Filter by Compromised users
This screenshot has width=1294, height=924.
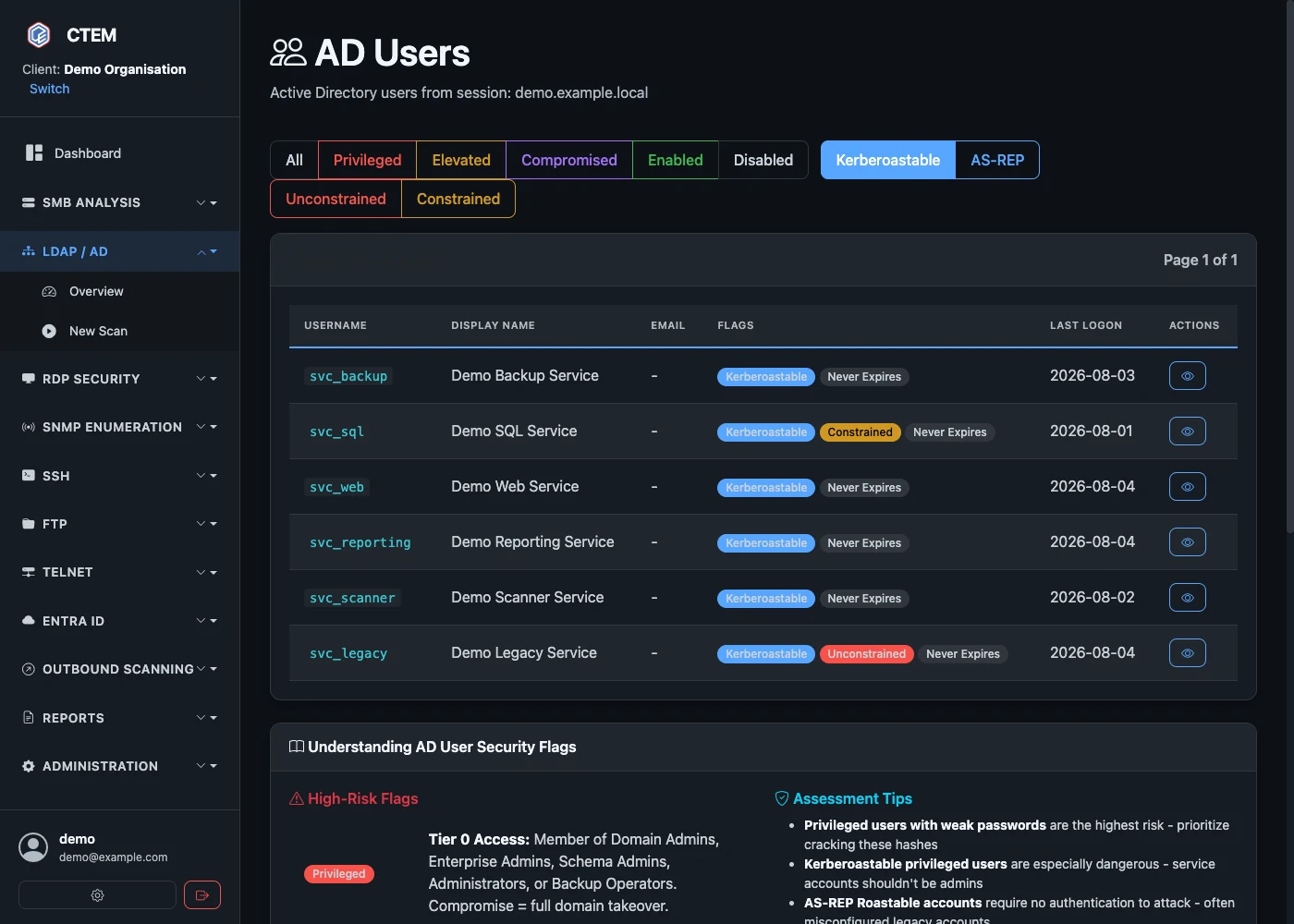569,160
